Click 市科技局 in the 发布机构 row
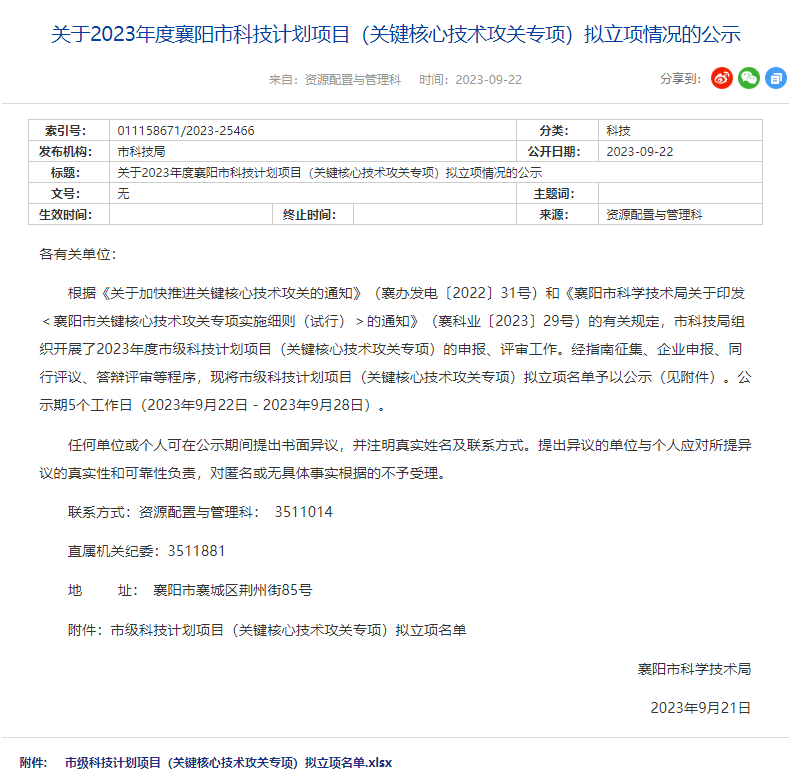The width and height of the screenshot is (801, 779). tap(141, 152)
